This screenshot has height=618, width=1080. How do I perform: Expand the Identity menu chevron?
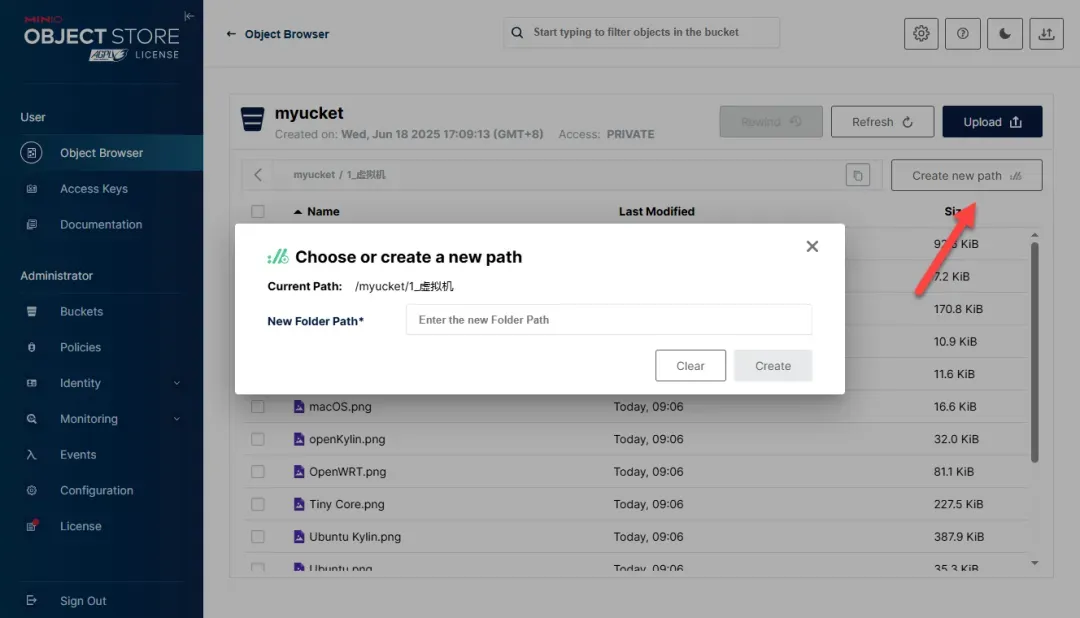point(177,383)
